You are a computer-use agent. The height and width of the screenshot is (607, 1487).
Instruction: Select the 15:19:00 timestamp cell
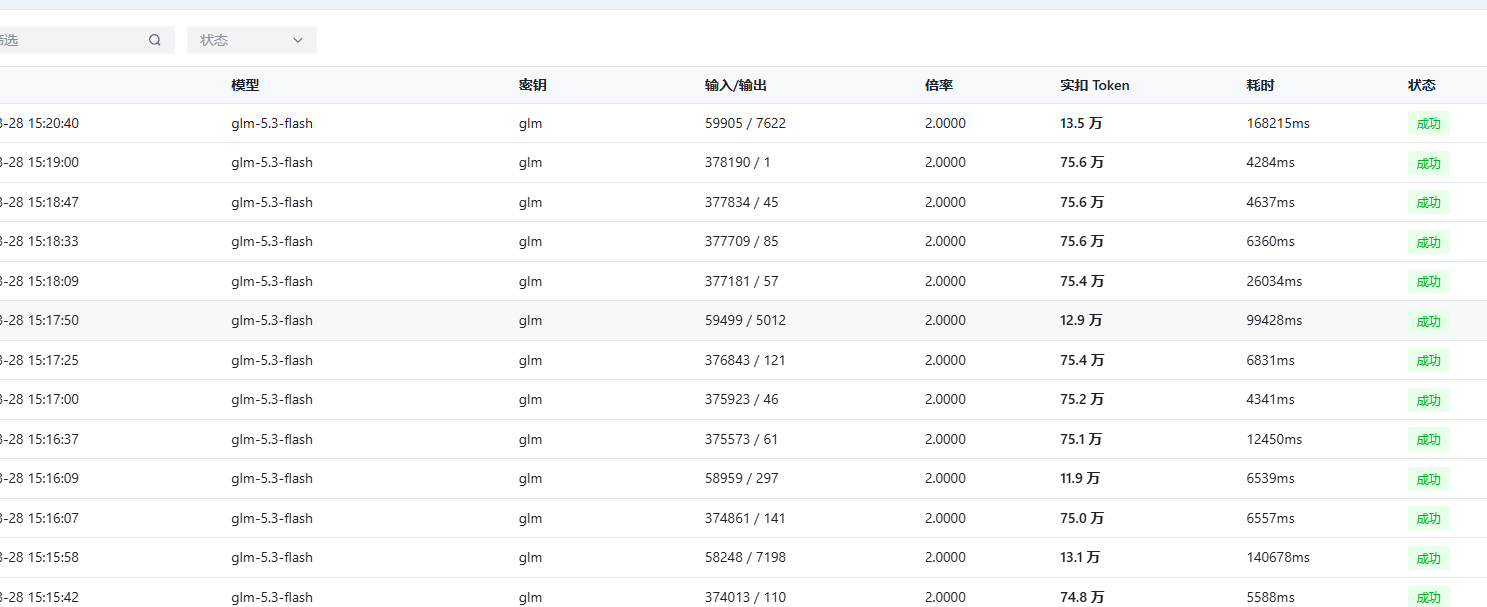click(x=39, y=162)
